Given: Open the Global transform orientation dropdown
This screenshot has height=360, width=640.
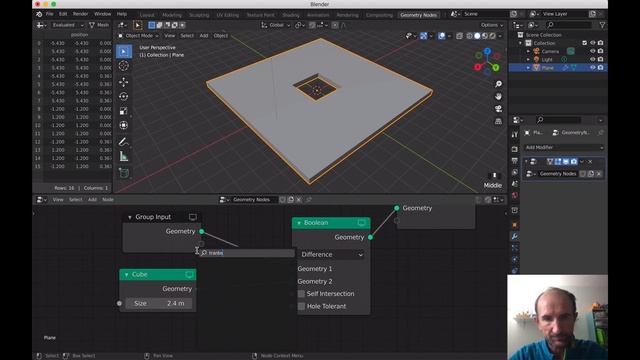Looking at the screenshot, I should coord(276,25).
